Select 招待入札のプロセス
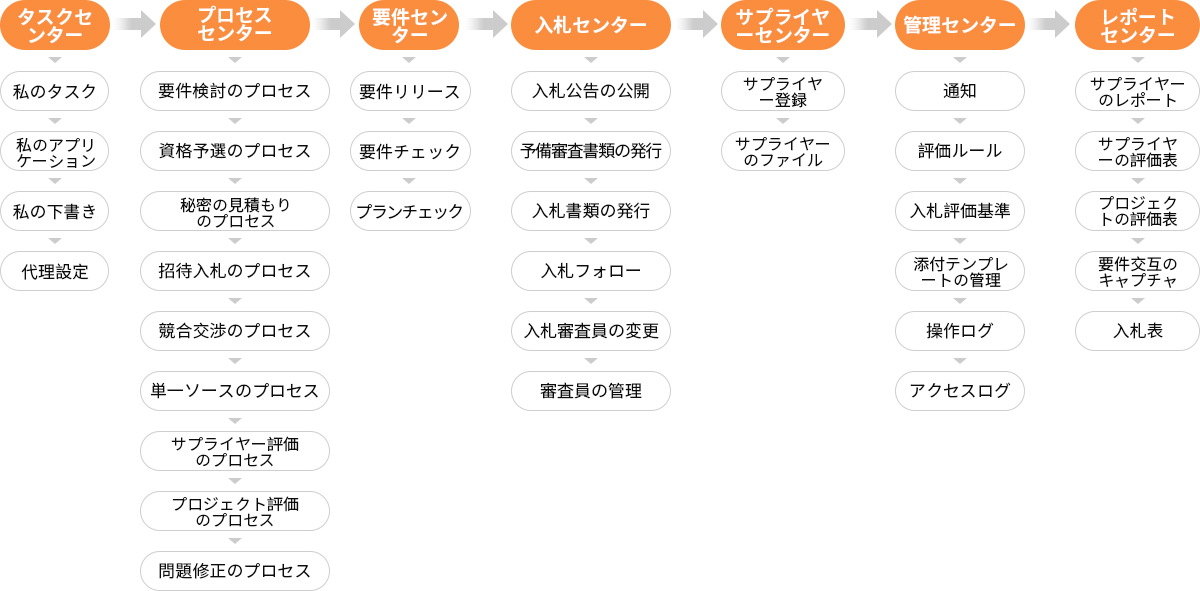The width and height of the screenshot is (1200, 591). click(x=234, y=271)
